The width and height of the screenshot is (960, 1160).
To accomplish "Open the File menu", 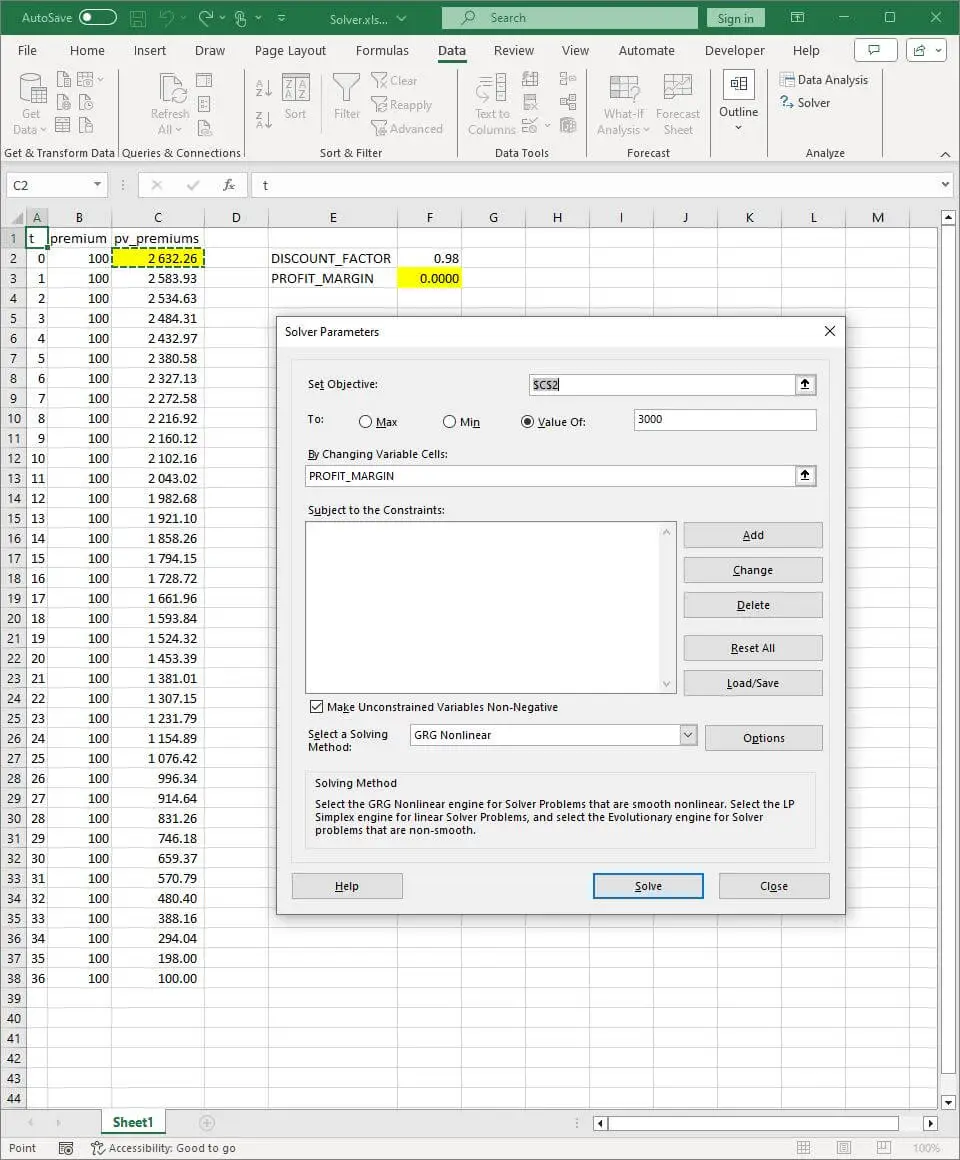I will (x=27, y=50).
